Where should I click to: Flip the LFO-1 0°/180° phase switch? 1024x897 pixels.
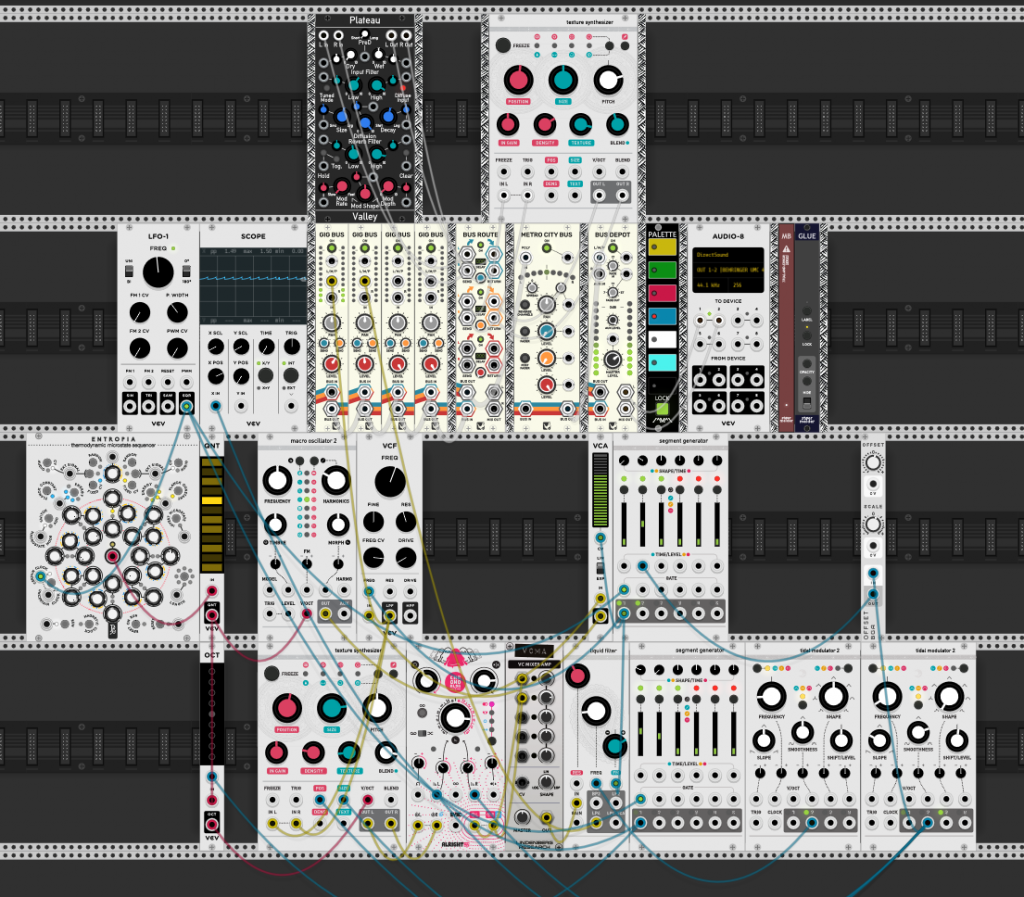tap(186, 270)
